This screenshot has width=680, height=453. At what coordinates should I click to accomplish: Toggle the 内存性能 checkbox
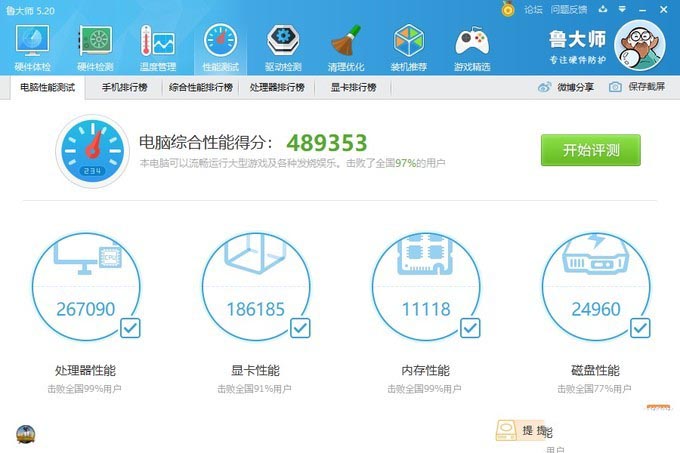(470, 328)
